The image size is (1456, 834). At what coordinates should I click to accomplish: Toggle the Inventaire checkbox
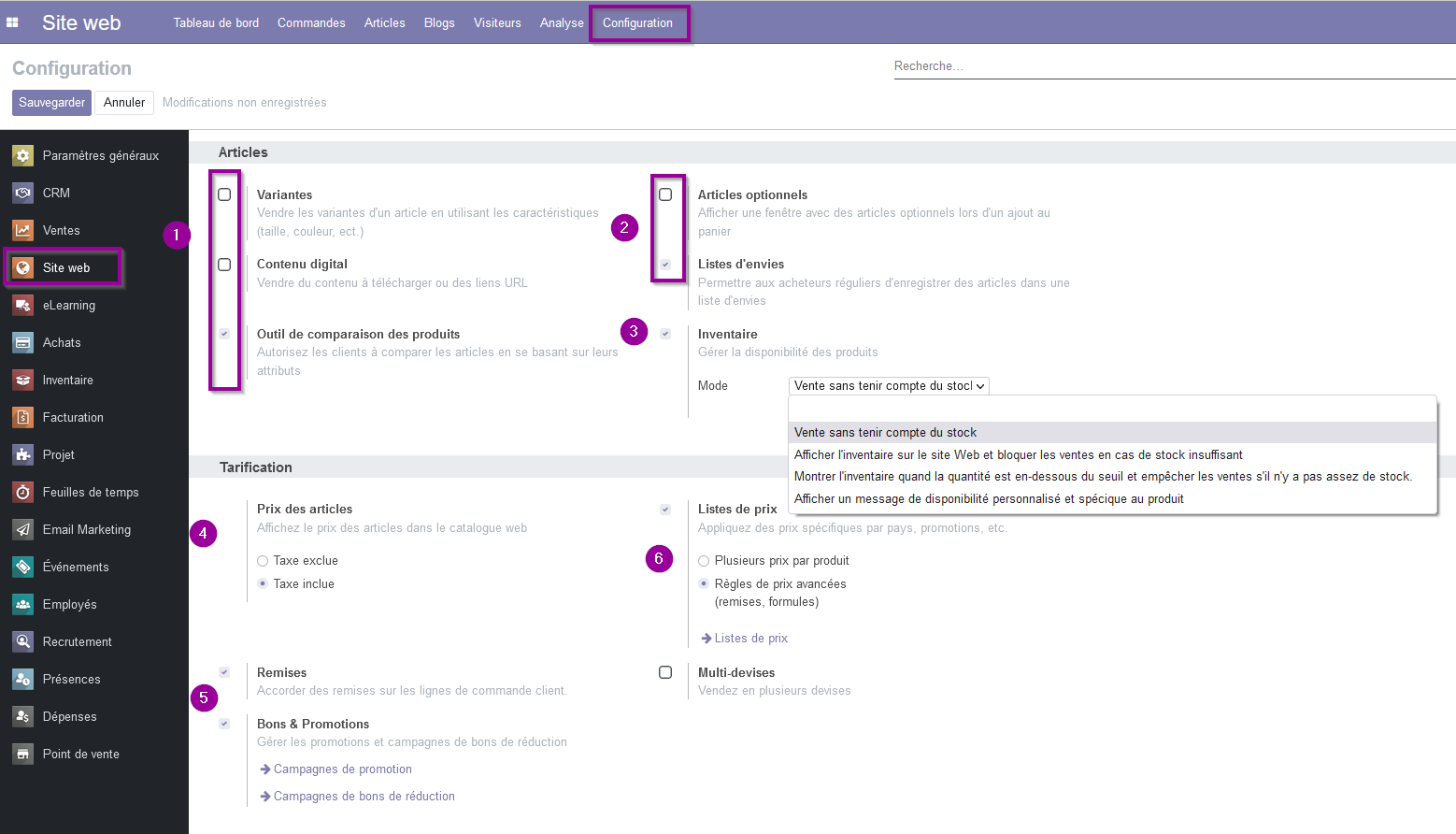pos(665,334)
